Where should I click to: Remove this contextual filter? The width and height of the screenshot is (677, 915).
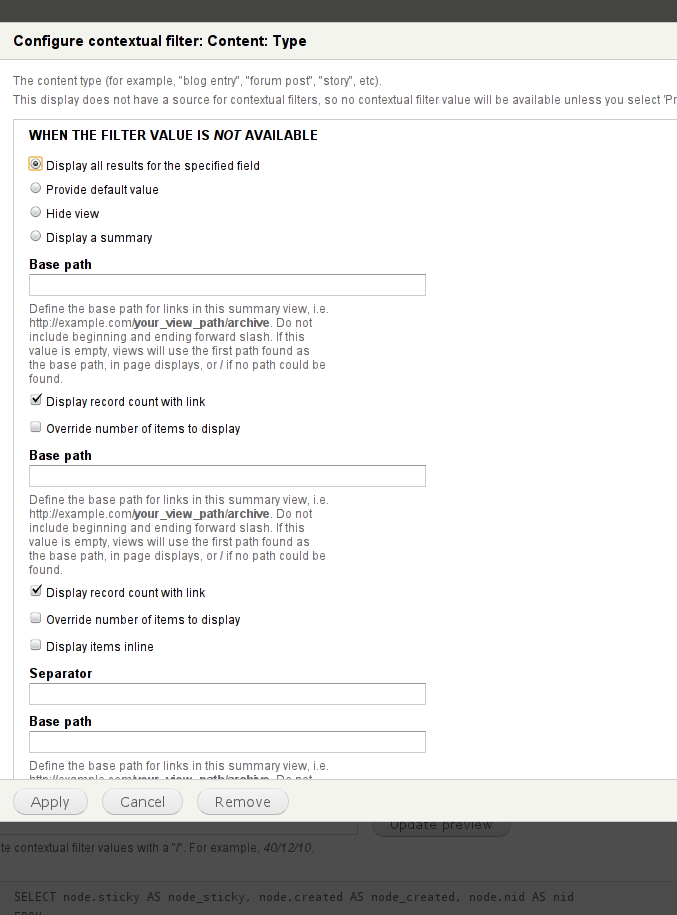[x=243, y=802]
